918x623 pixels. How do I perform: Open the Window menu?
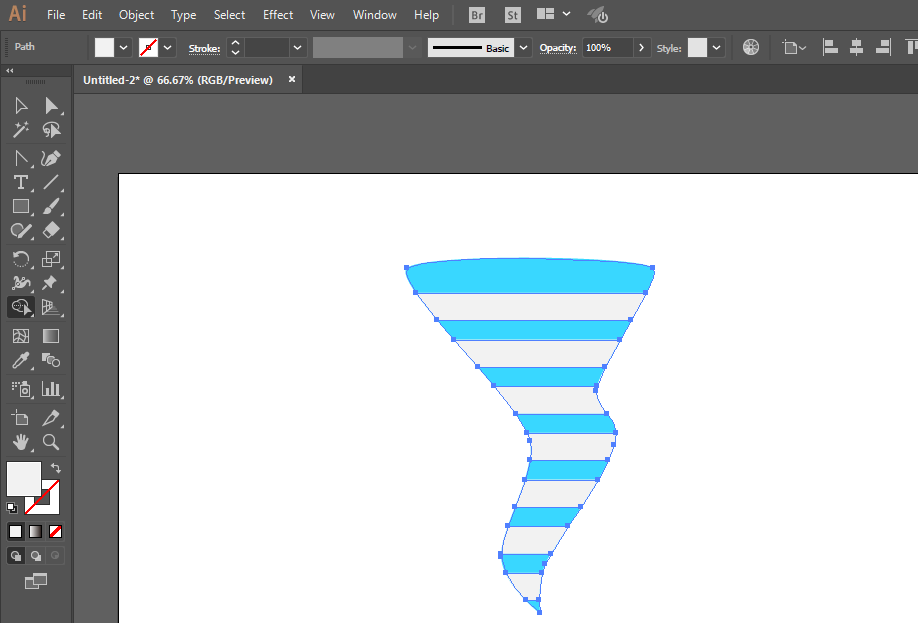[375, 15]
